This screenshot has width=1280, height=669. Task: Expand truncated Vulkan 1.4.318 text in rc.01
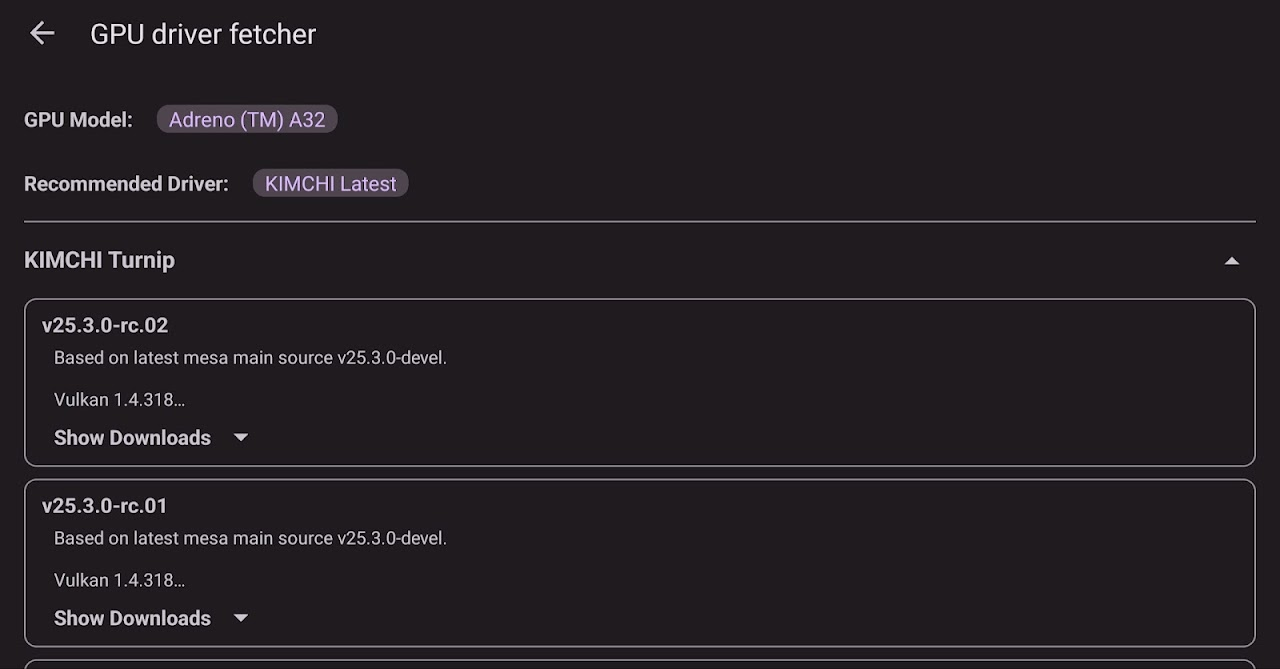click(x=119, y=580)
